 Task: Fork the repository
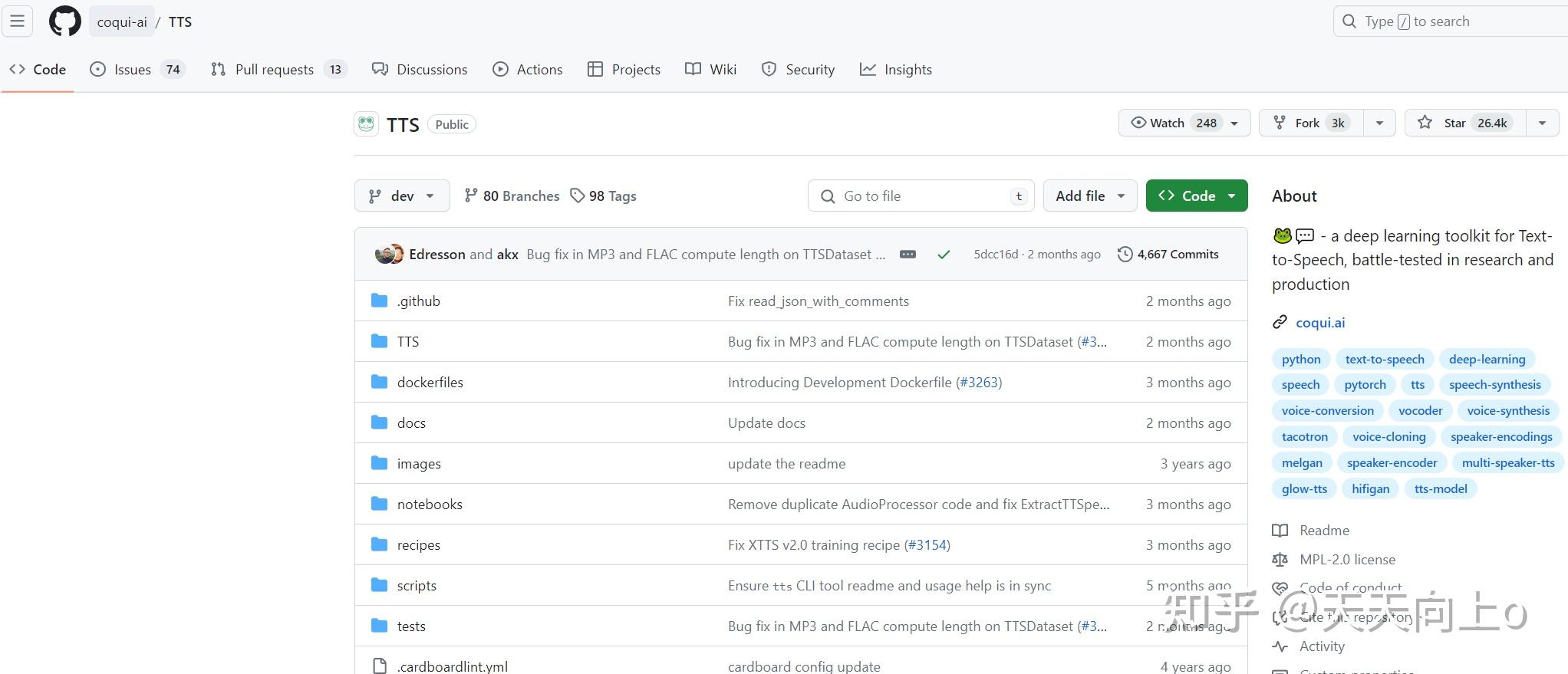pos(1311,123)
